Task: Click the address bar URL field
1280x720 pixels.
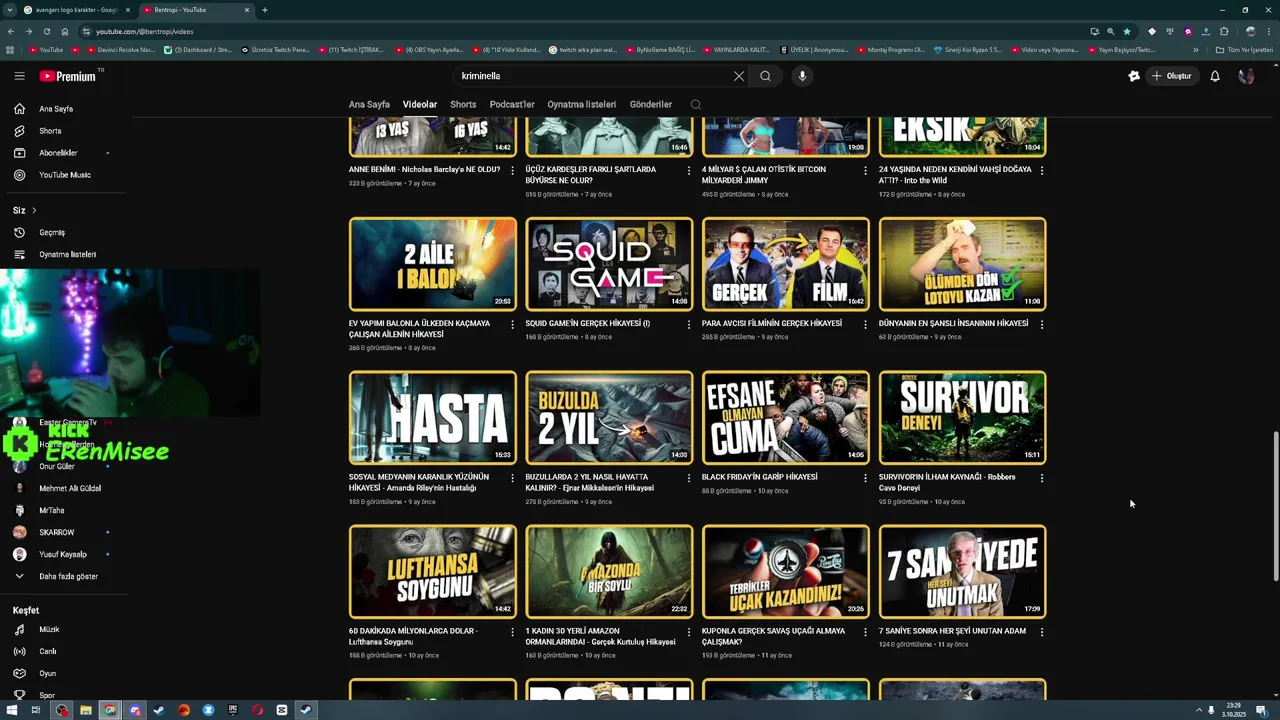Action: point(580,31)
